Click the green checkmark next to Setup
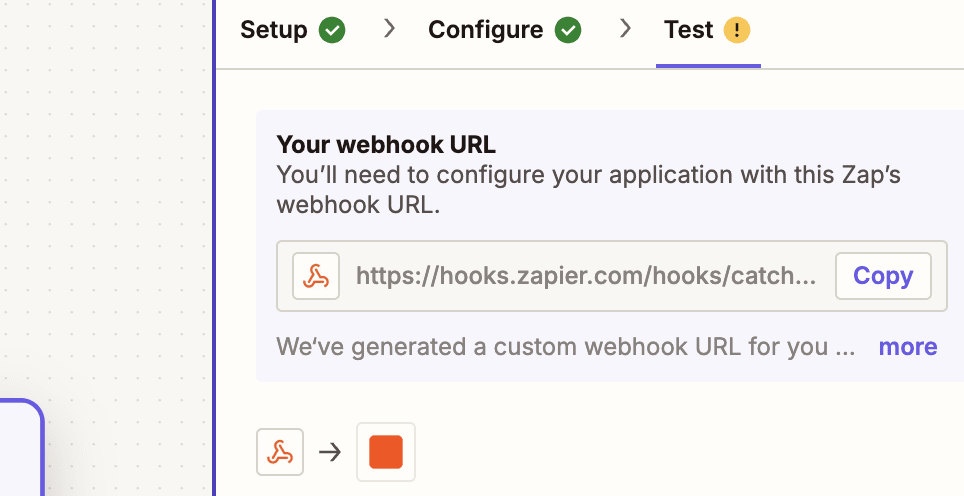 (332, 30)
